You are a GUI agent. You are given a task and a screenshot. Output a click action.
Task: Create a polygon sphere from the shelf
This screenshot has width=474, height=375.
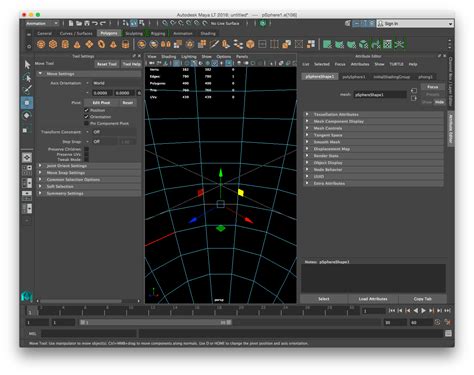point(41,44)
